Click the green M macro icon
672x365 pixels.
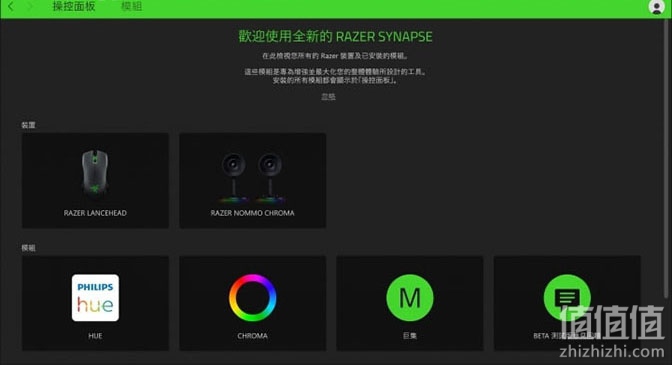[410, 298]
